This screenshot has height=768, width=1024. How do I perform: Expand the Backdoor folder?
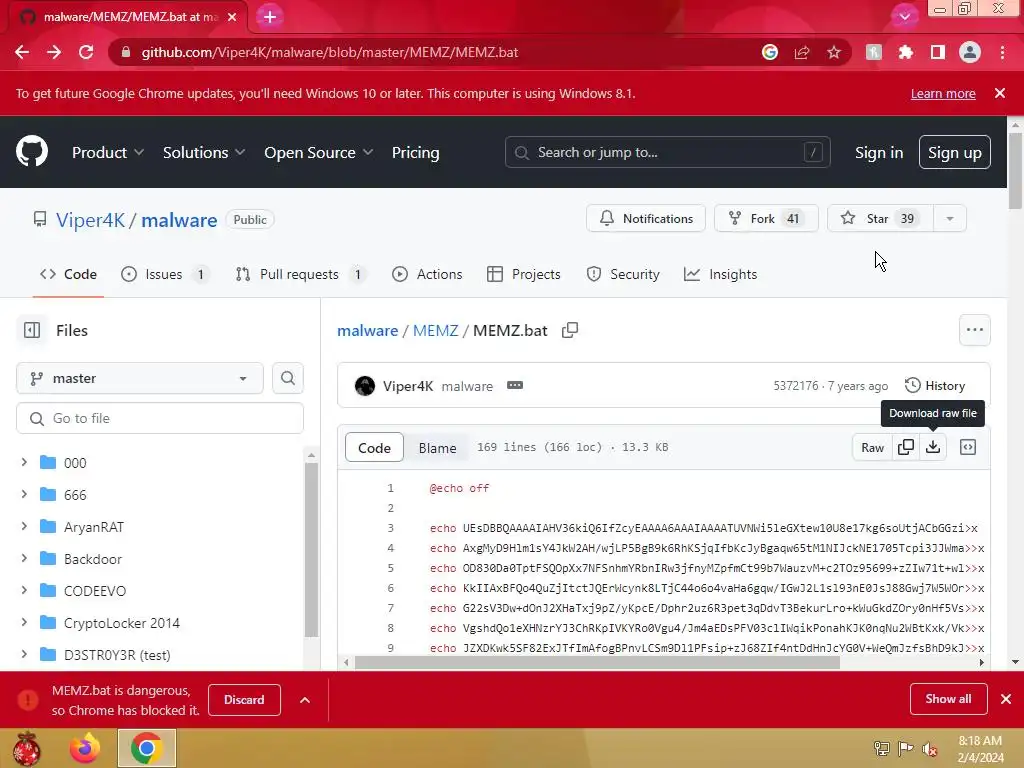[24, 558]
